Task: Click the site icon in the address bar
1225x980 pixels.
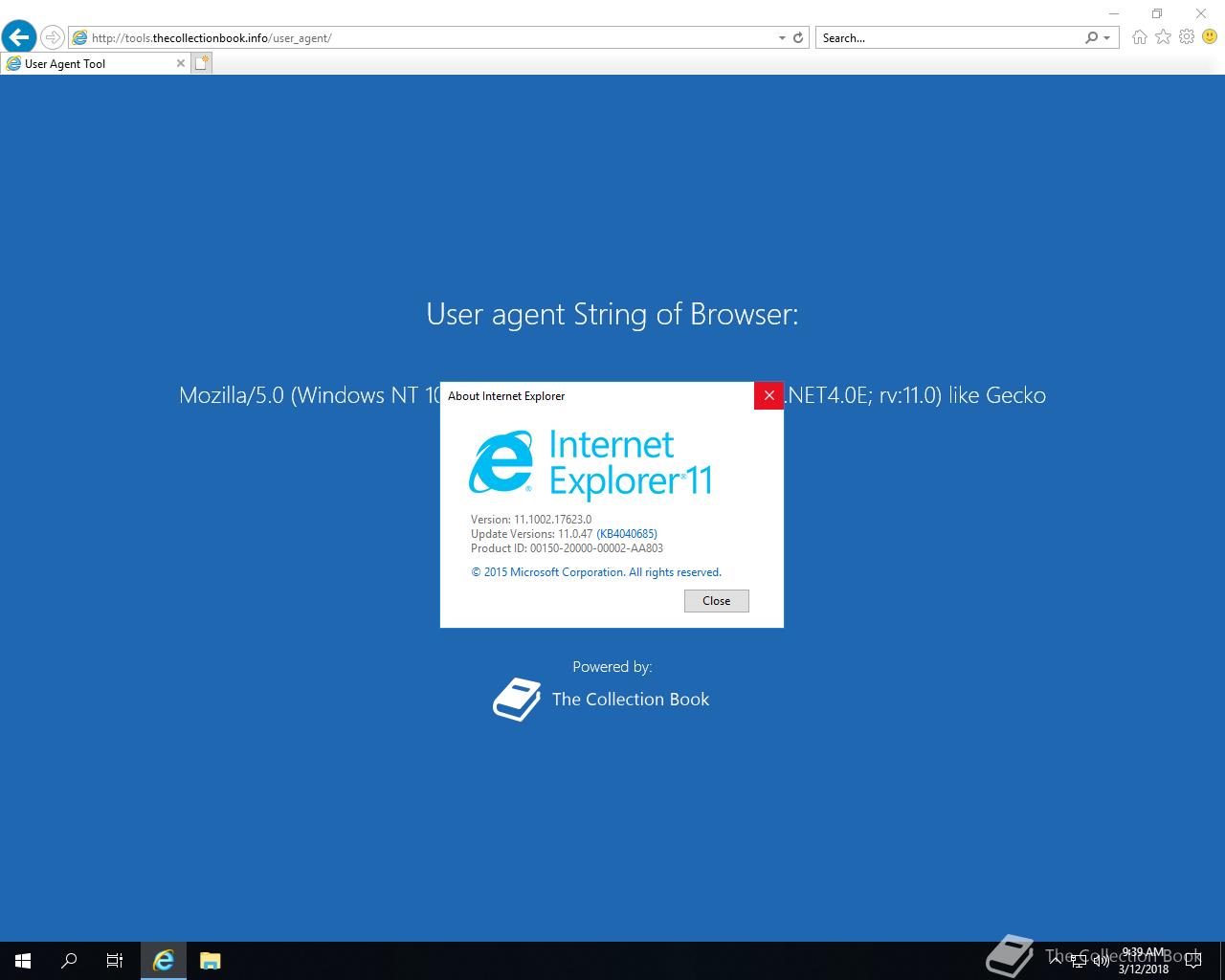Action: [79, 37]
